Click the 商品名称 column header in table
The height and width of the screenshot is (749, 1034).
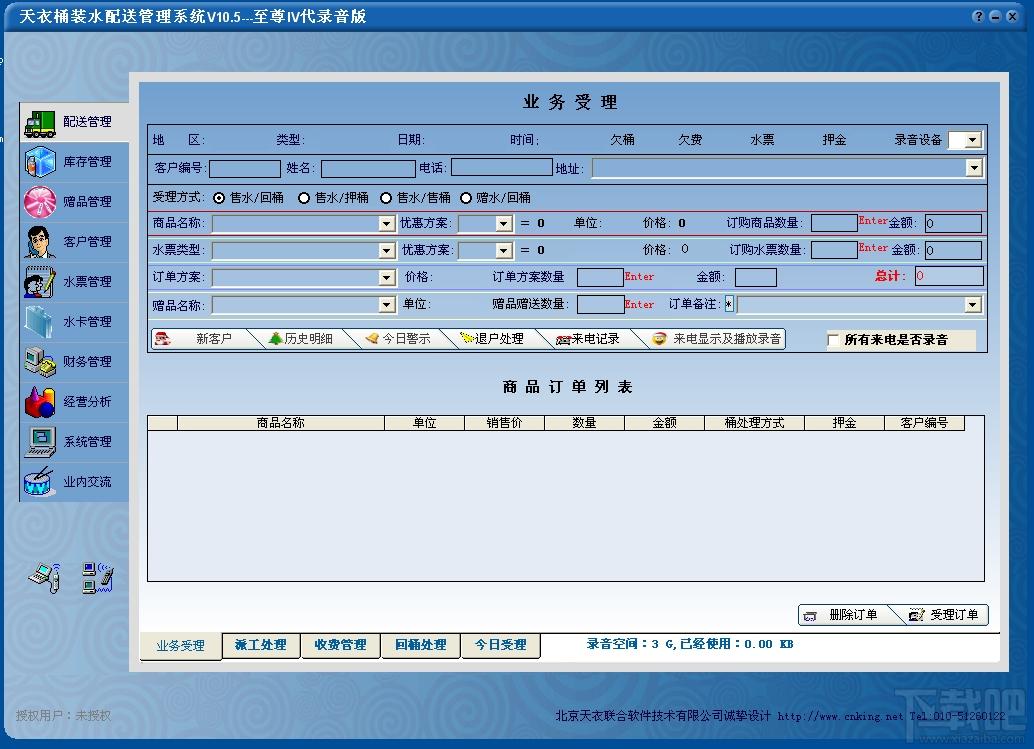click(281, 423)
